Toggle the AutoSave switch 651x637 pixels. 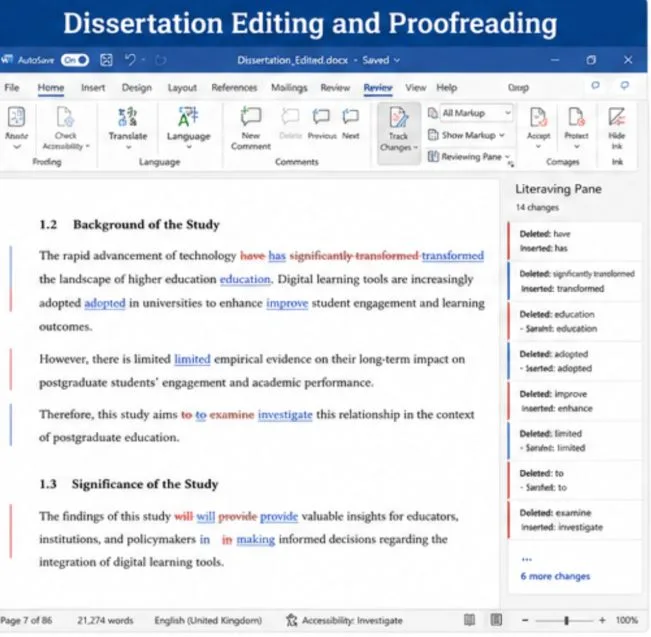pyautogui.click(x=75, y=60)
